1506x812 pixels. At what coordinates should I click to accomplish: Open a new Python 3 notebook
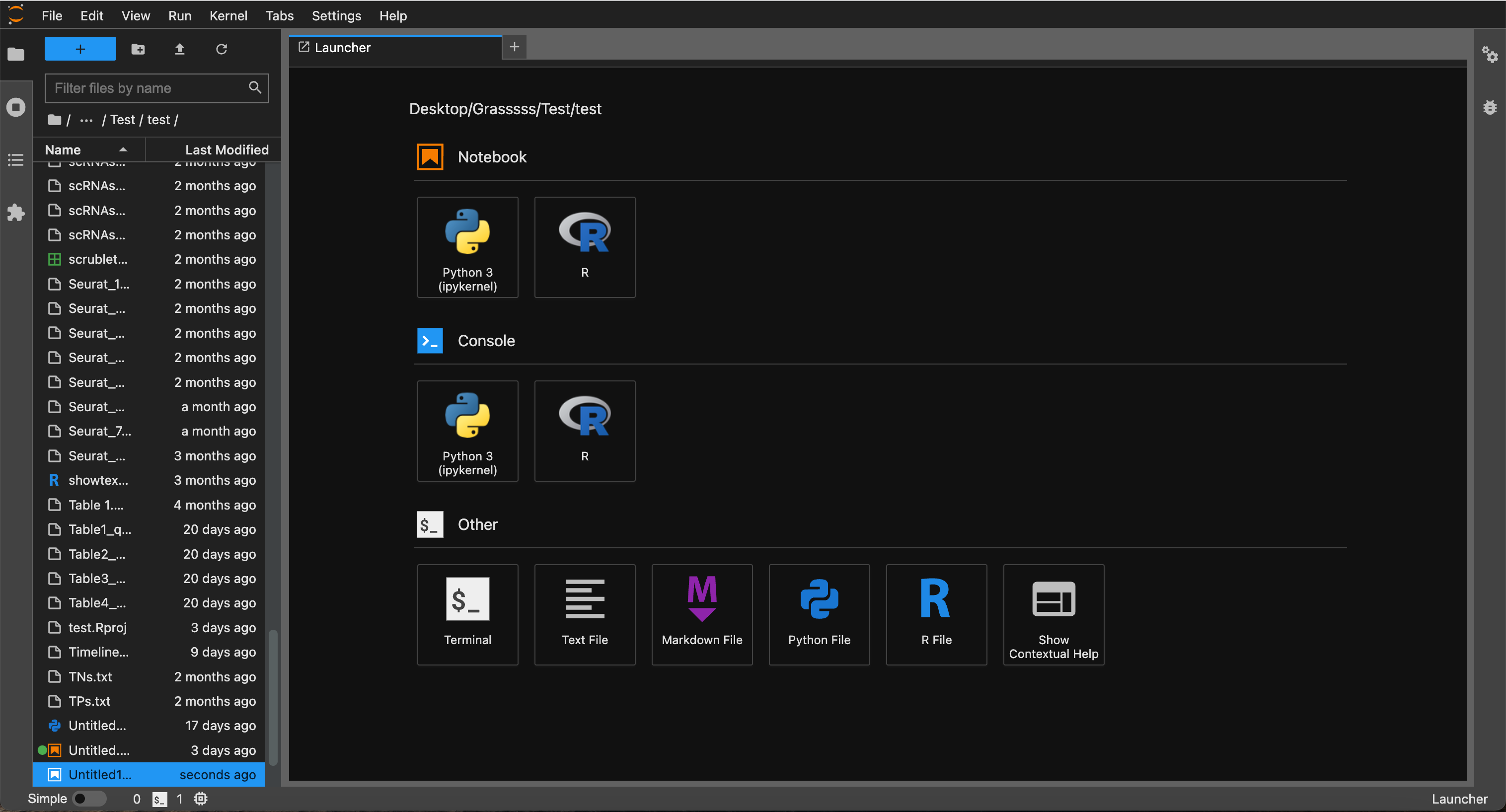pos(467,247)
